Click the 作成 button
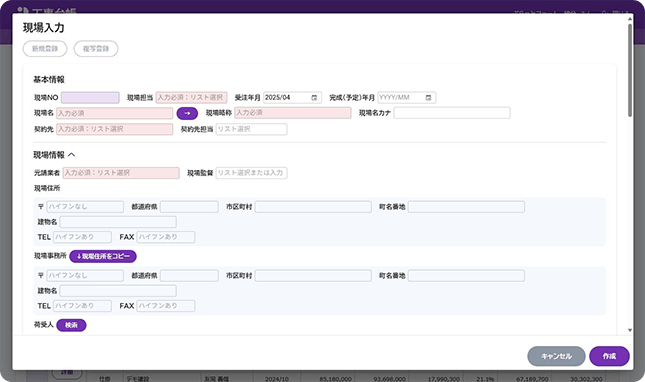The height and width of the screenshot is (382, 645). click(609, 356)
